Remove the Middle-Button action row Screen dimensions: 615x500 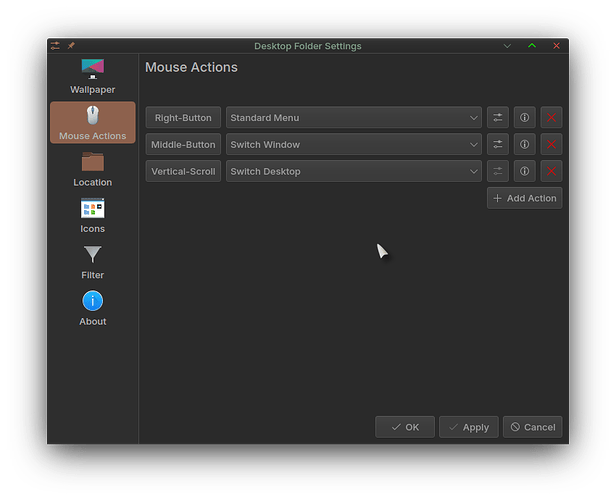point(551,145)
